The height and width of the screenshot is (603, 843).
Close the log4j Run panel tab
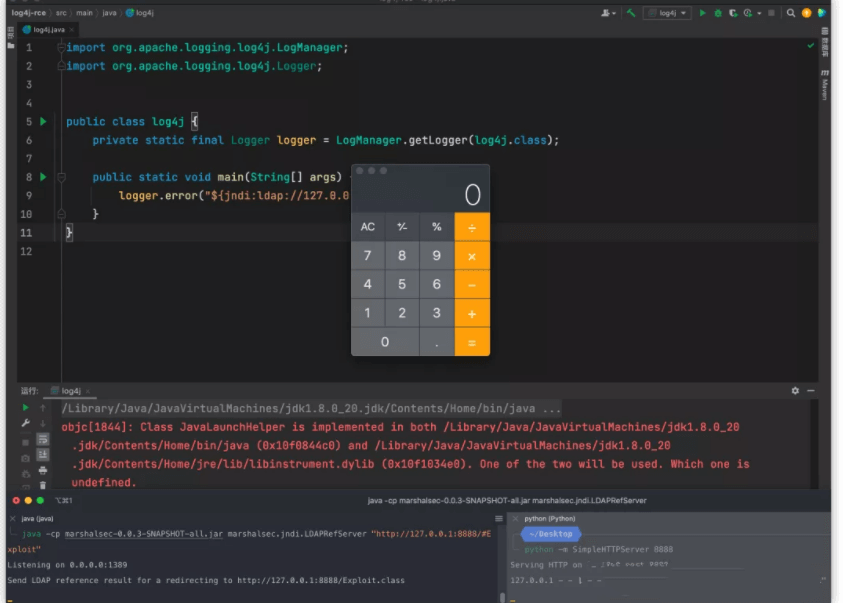tap(88, 391)
